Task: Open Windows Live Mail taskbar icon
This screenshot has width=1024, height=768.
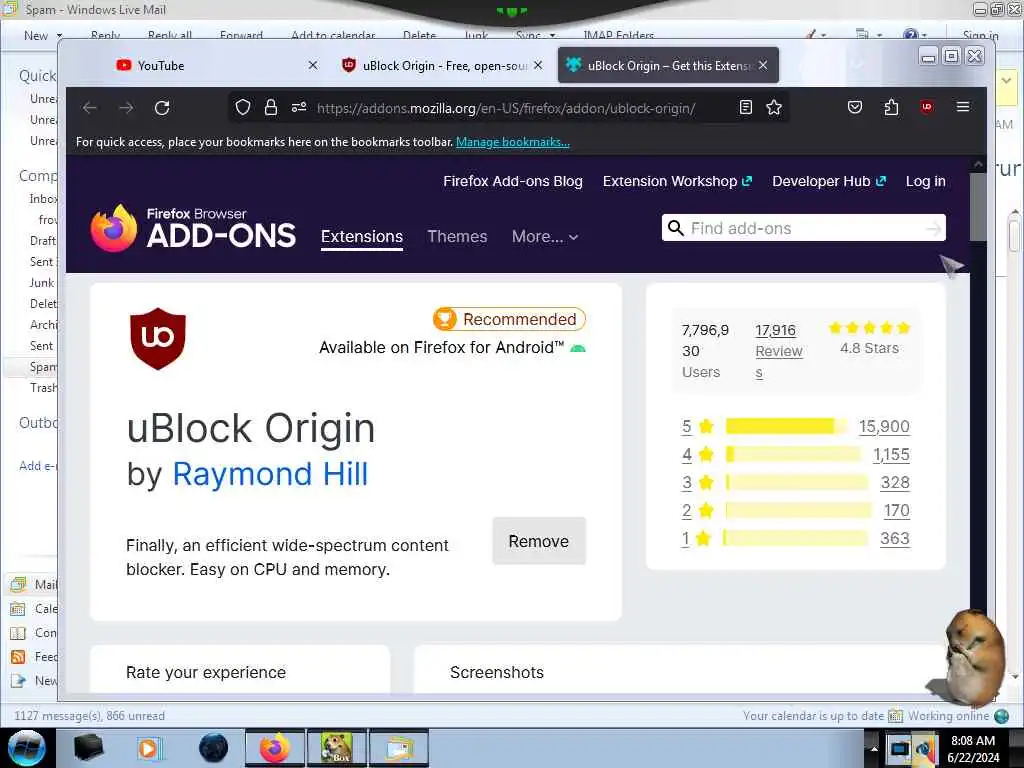Action: point(399,748)
